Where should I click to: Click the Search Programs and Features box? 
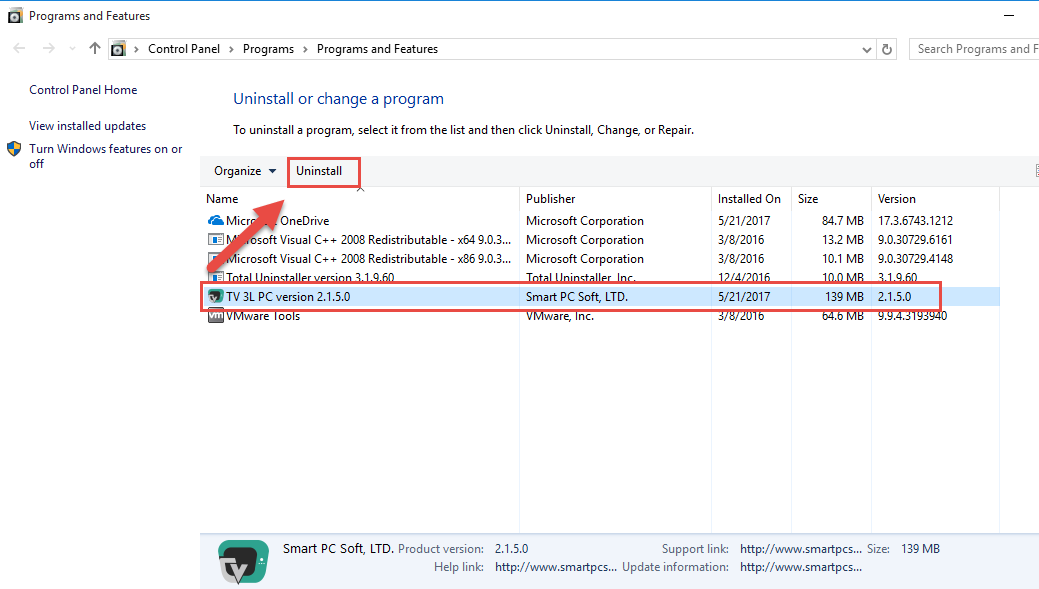[x=974, y=49]
